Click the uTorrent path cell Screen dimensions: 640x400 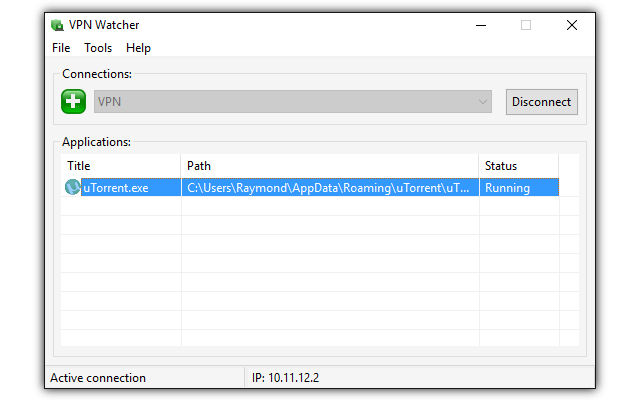[x=328, y=187]
